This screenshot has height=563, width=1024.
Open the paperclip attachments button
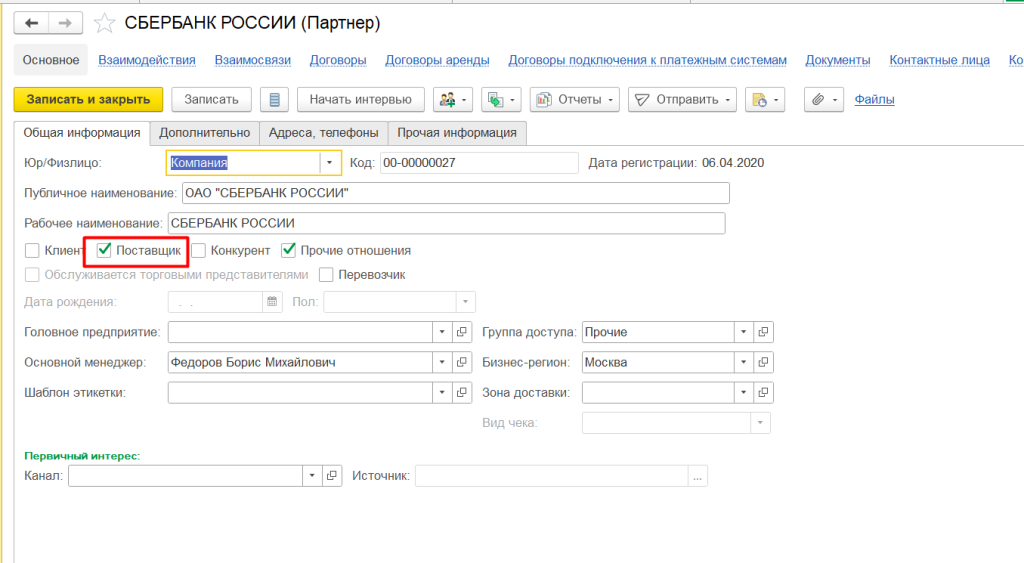tap(823, 99)
